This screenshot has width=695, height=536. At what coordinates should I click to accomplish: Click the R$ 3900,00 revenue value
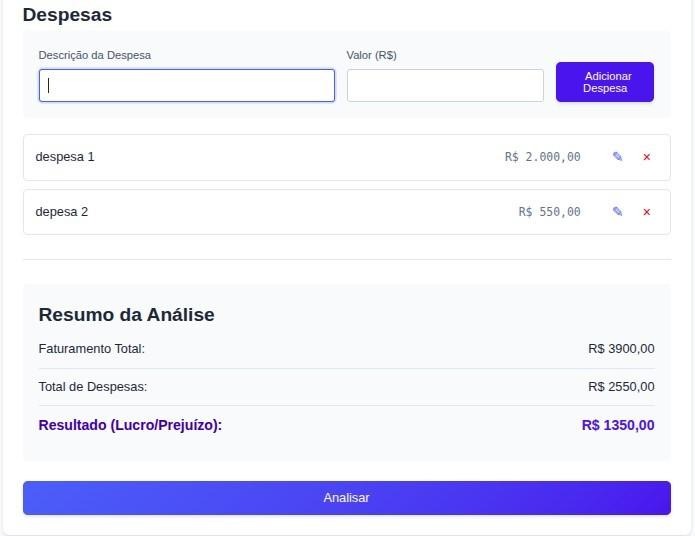pos(621,349)
